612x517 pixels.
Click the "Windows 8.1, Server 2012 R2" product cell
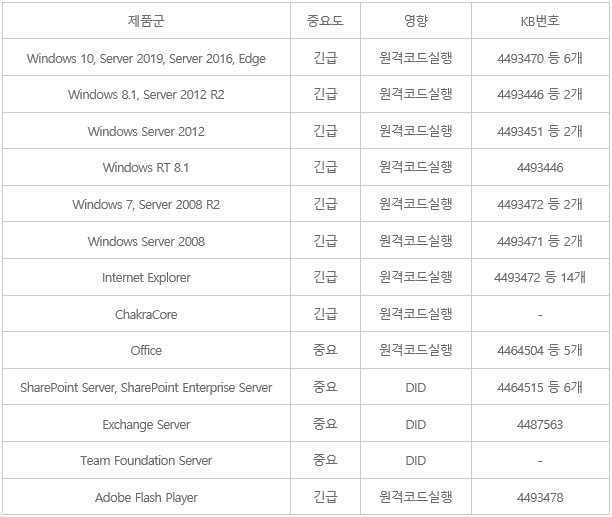coord(146,95)
